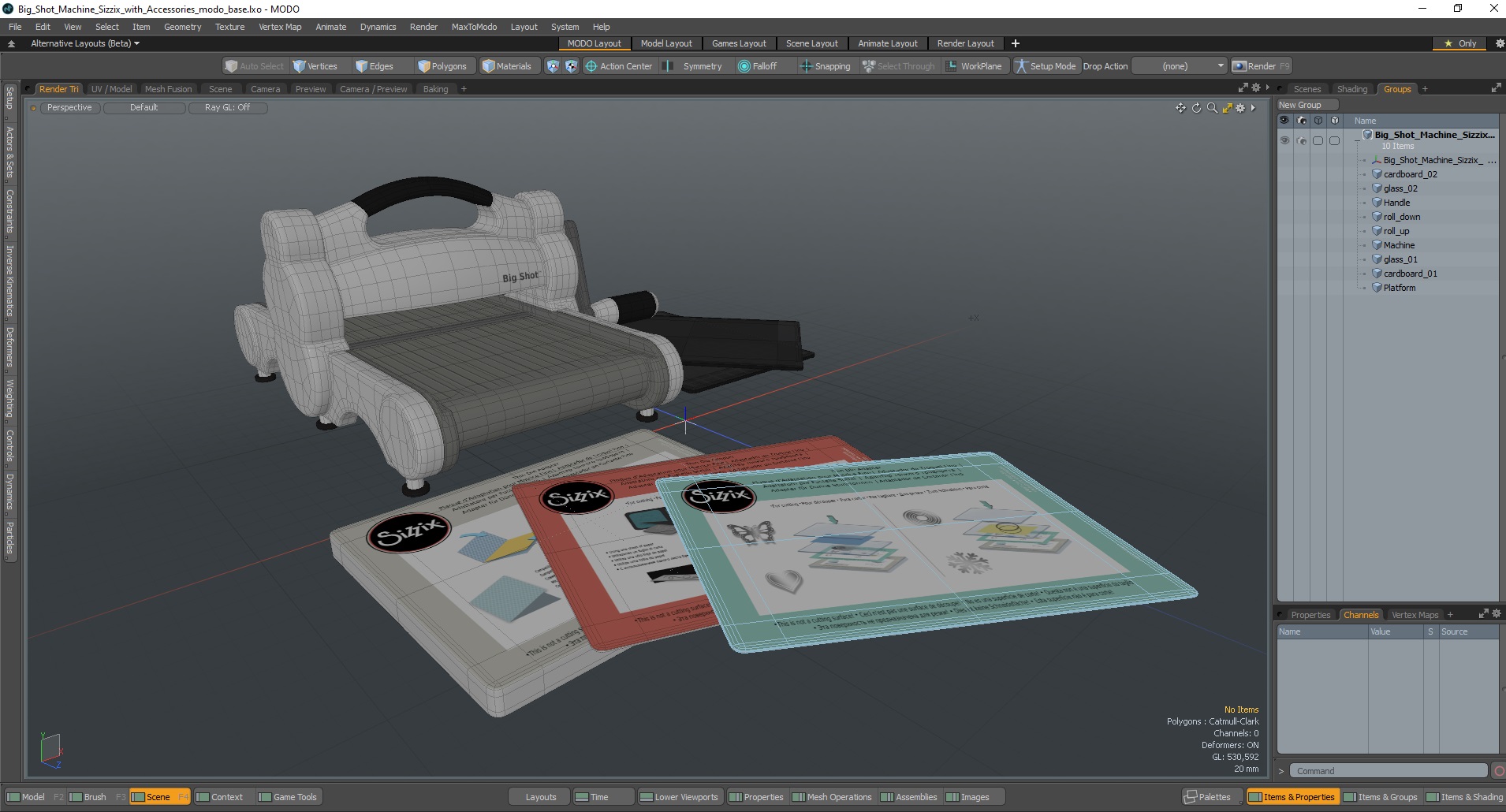Click the viewport zoom magnifier icon

click(1212, 108)
